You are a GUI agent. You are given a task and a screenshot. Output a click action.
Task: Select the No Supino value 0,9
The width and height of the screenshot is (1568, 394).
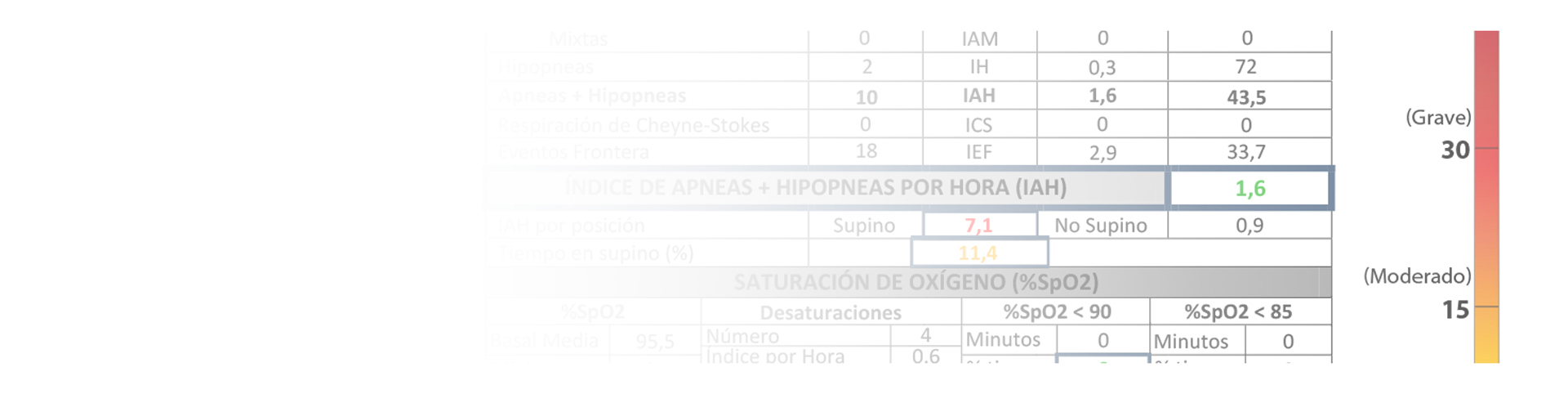(x=1249, y=226)
